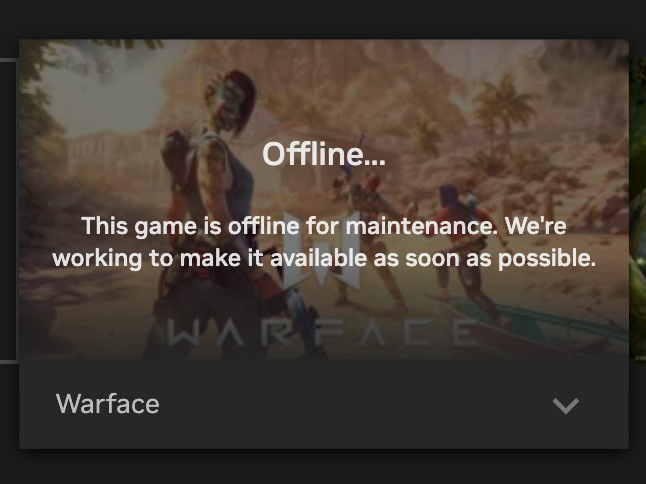The image size is (646, 484).
Task: Select the neighboring tile edge on the left
Action: [8, 211]
